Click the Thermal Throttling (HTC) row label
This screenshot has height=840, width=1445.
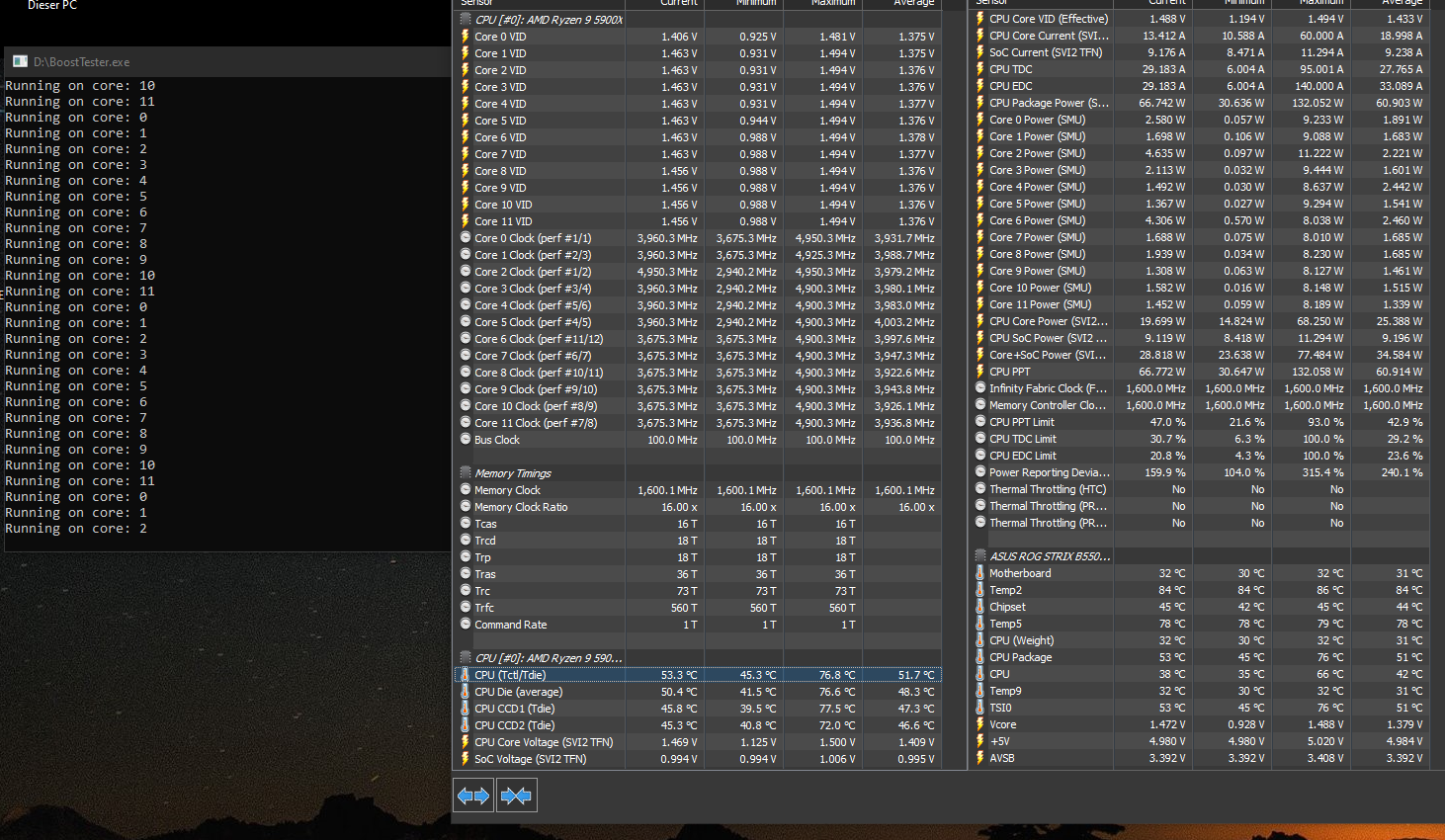coord(1048,489)
